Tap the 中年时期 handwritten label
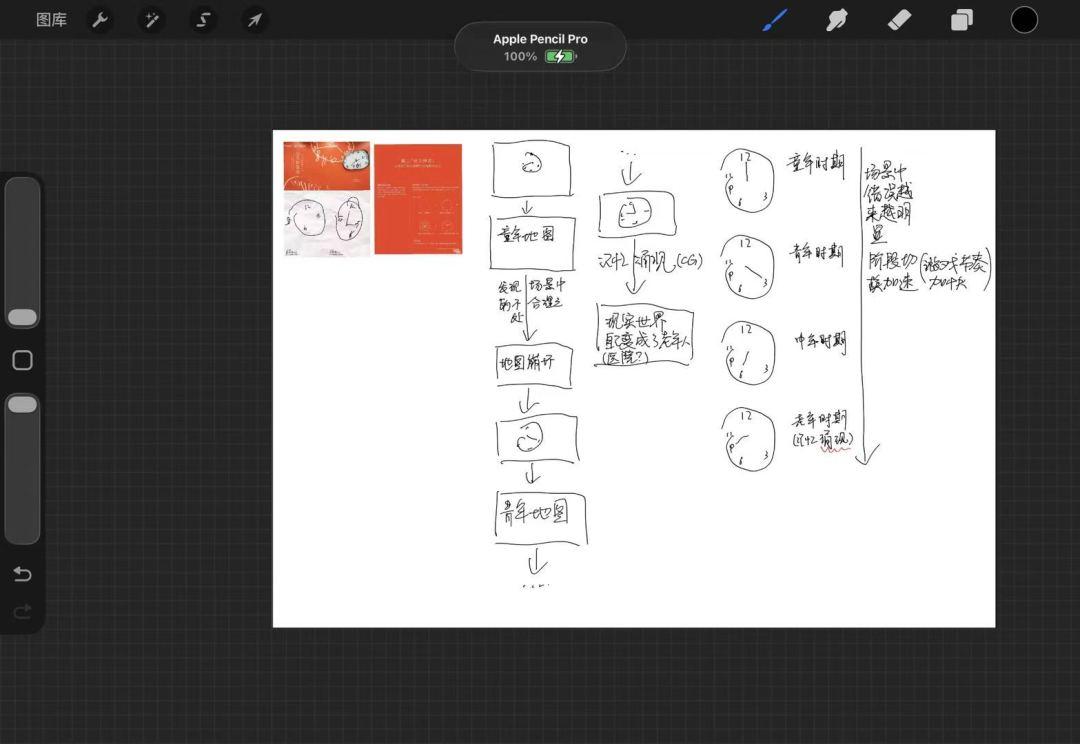1080x744 pixels. [x=820, y=341]
